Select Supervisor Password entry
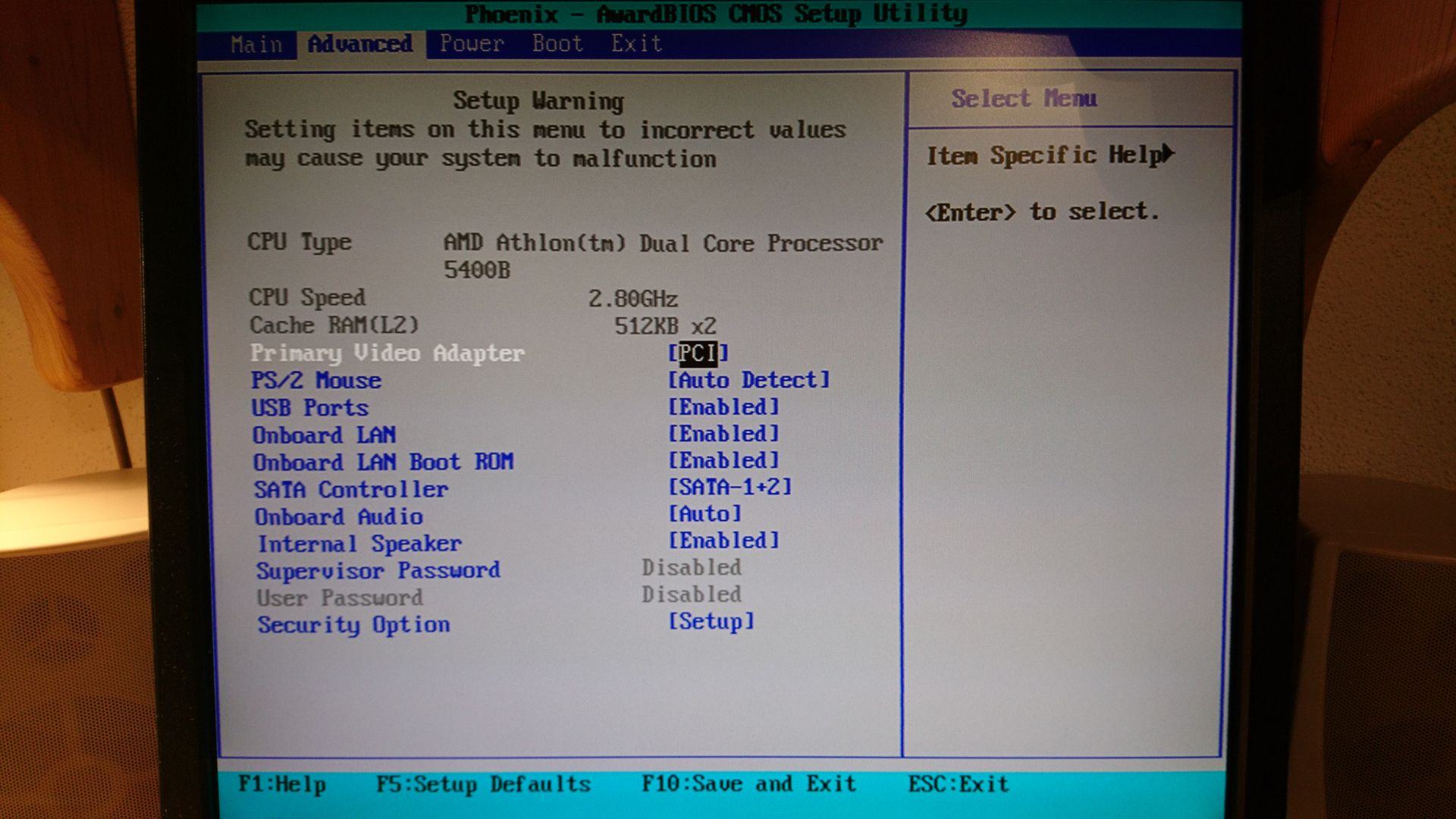 tap(378, 570)
